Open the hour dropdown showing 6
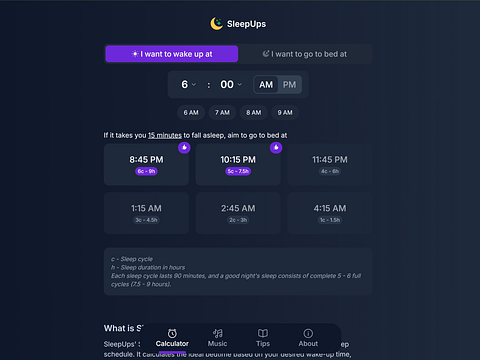Viewport: 480px width, 360px height. [x=189, y=85]
